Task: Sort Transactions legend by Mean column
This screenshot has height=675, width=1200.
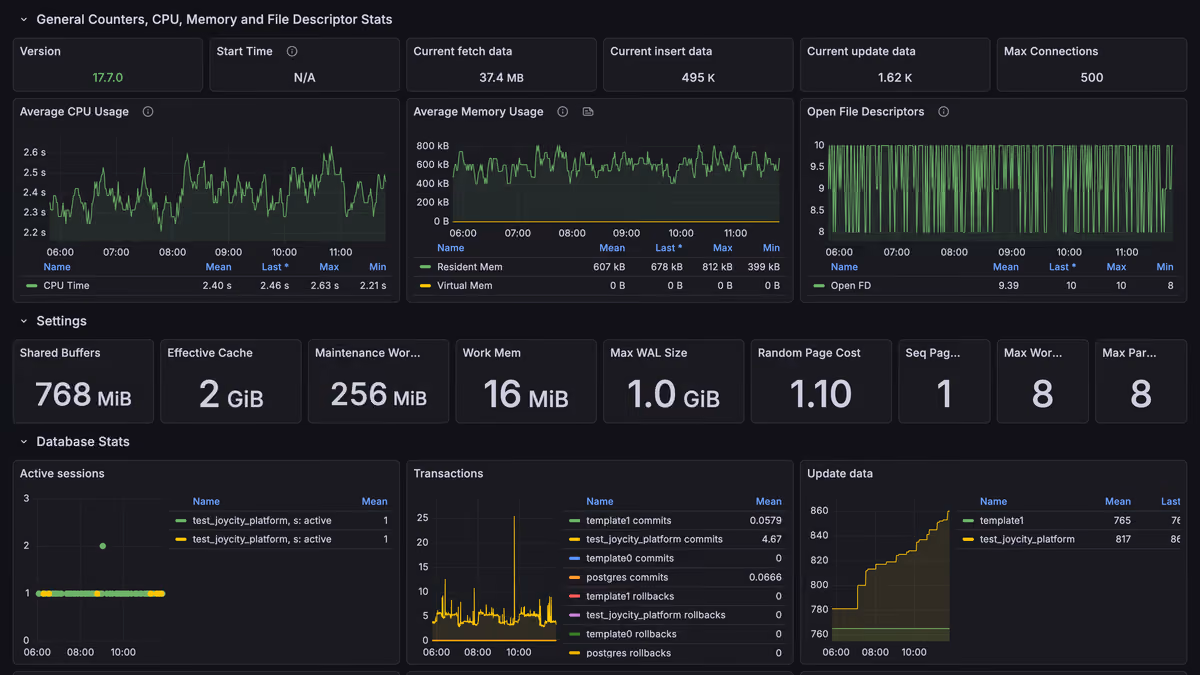Action: pos(769,502)
